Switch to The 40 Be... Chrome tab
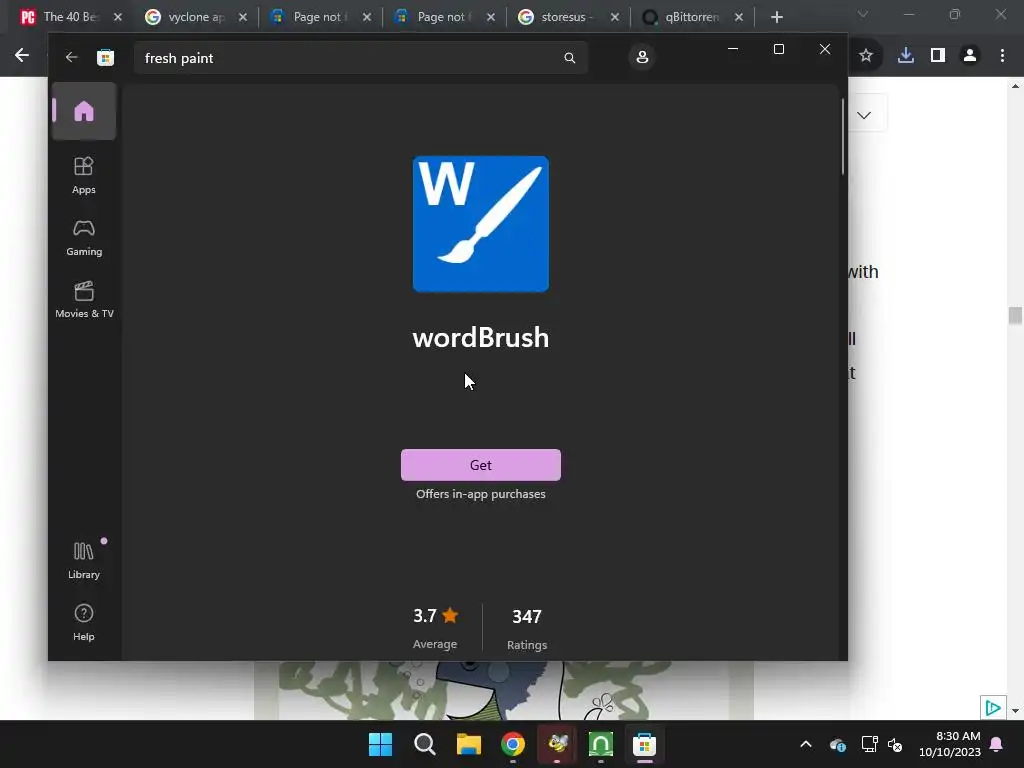Image resolution: width=1024 pixels, height=768 pixels. (70, 17)
